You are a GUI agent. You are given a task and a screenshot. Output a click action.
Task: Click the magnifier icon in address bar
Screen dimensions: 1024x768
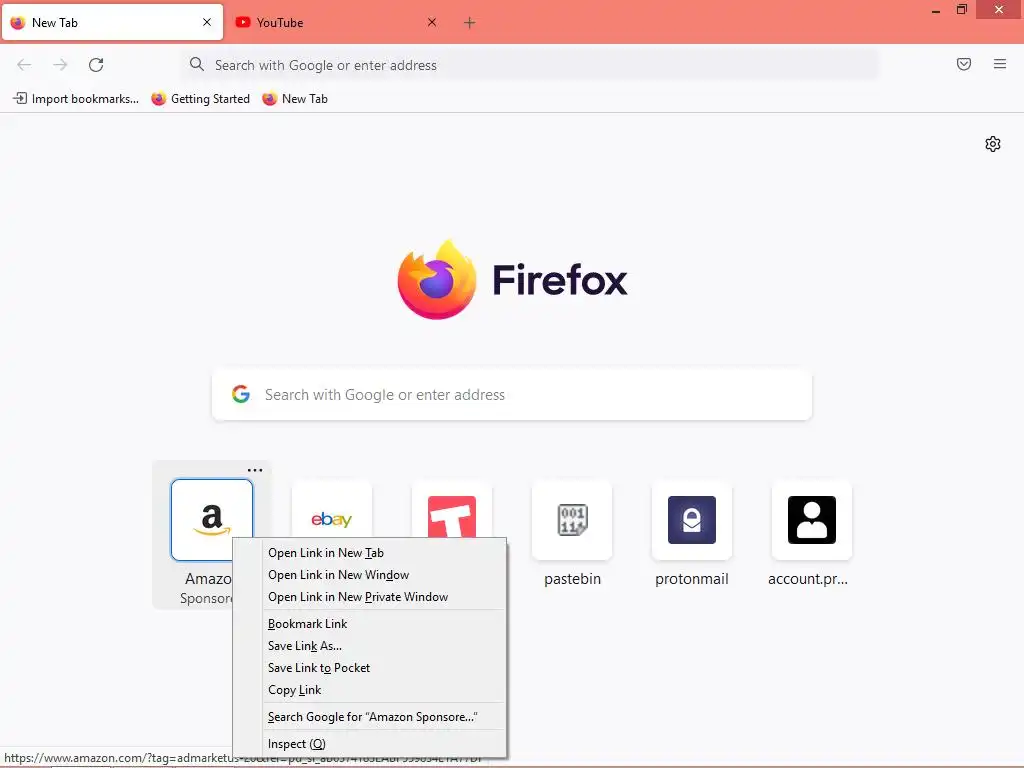click(x=197, y=64)
